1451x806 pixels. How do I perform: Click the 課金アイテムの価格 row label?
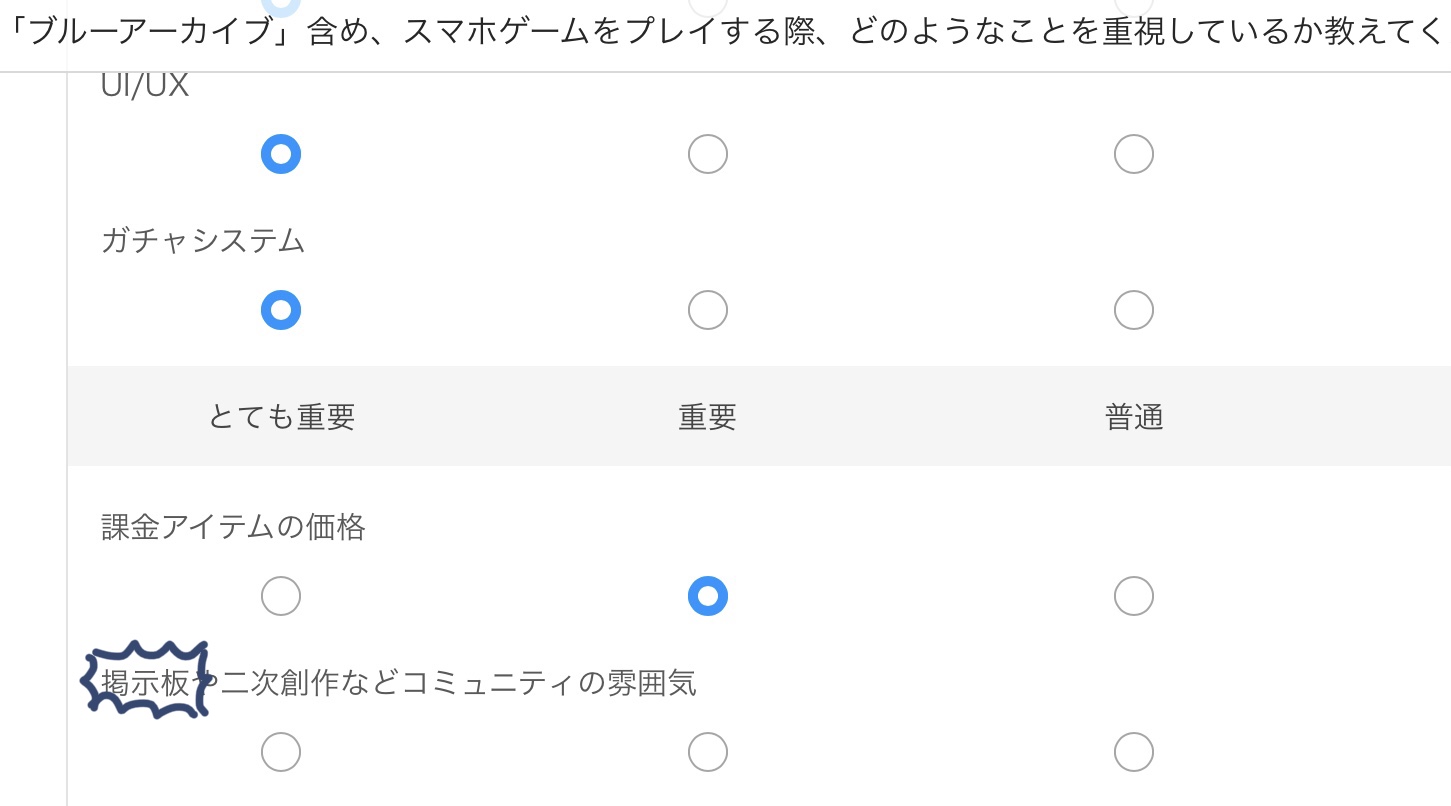[234, 527]
